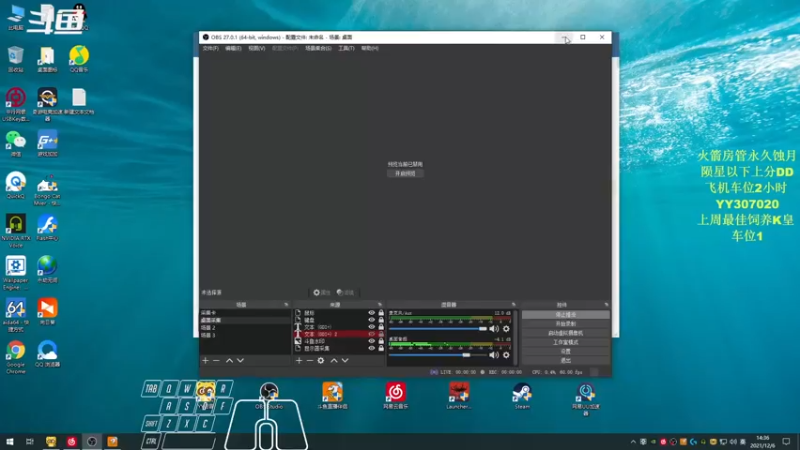Toggle the lock on 显示器采集 source
This screenshot has width=800, height=450.
tap(381, 348)
